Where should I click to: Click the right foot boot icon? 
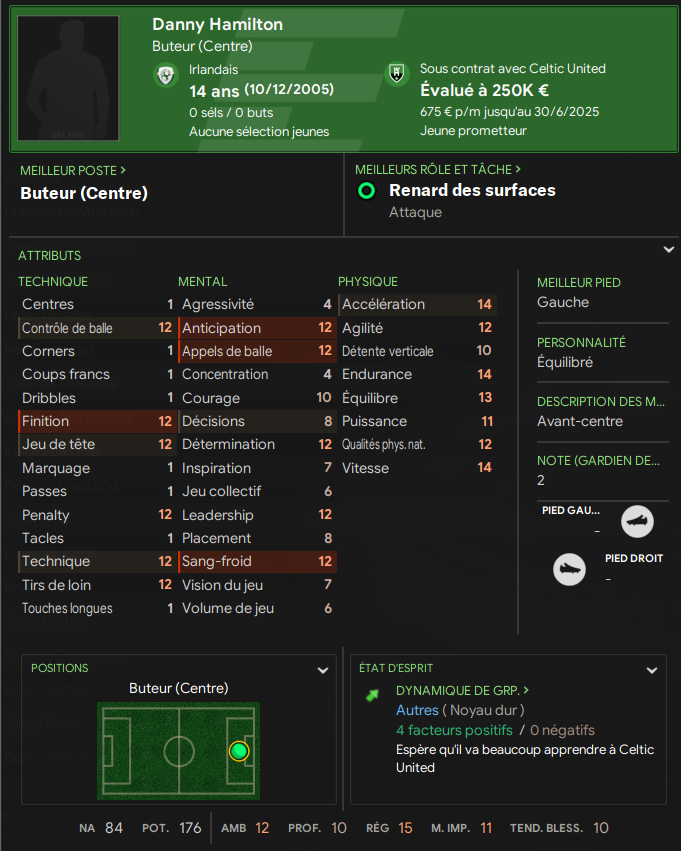[x=569, y=569]
